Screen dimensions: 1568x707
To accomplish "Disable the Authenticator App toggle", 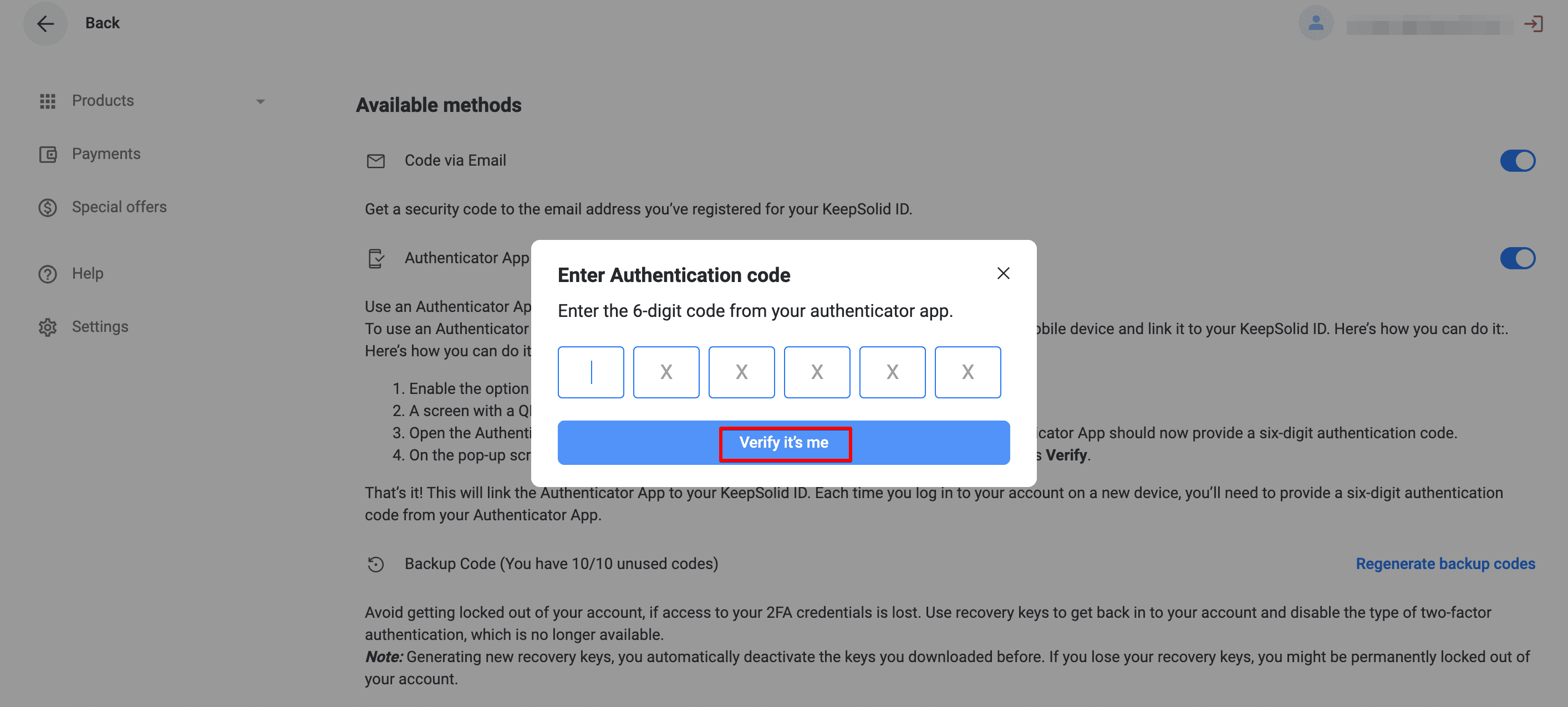I will (1517, 259).
